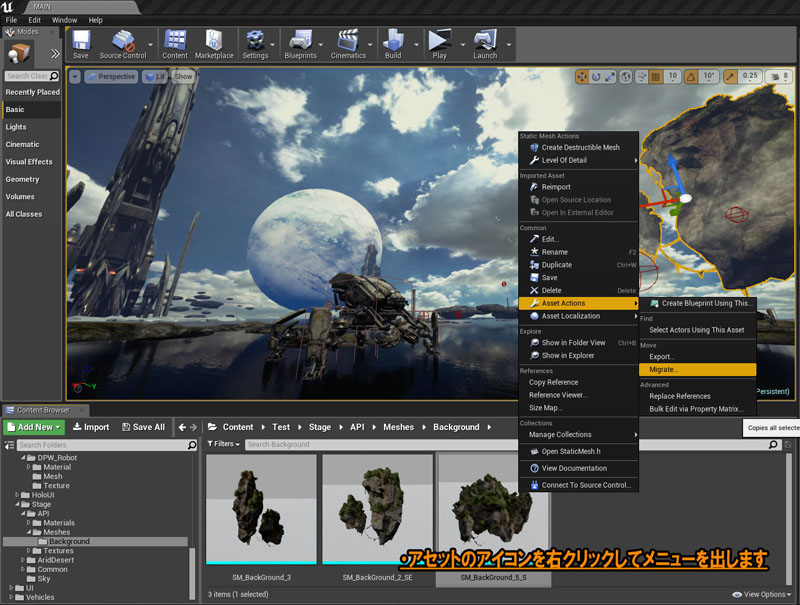Expand the Play options dropdown arrow
The height and width of the screenshot is (605, 800).
click(x=463, y=45)
